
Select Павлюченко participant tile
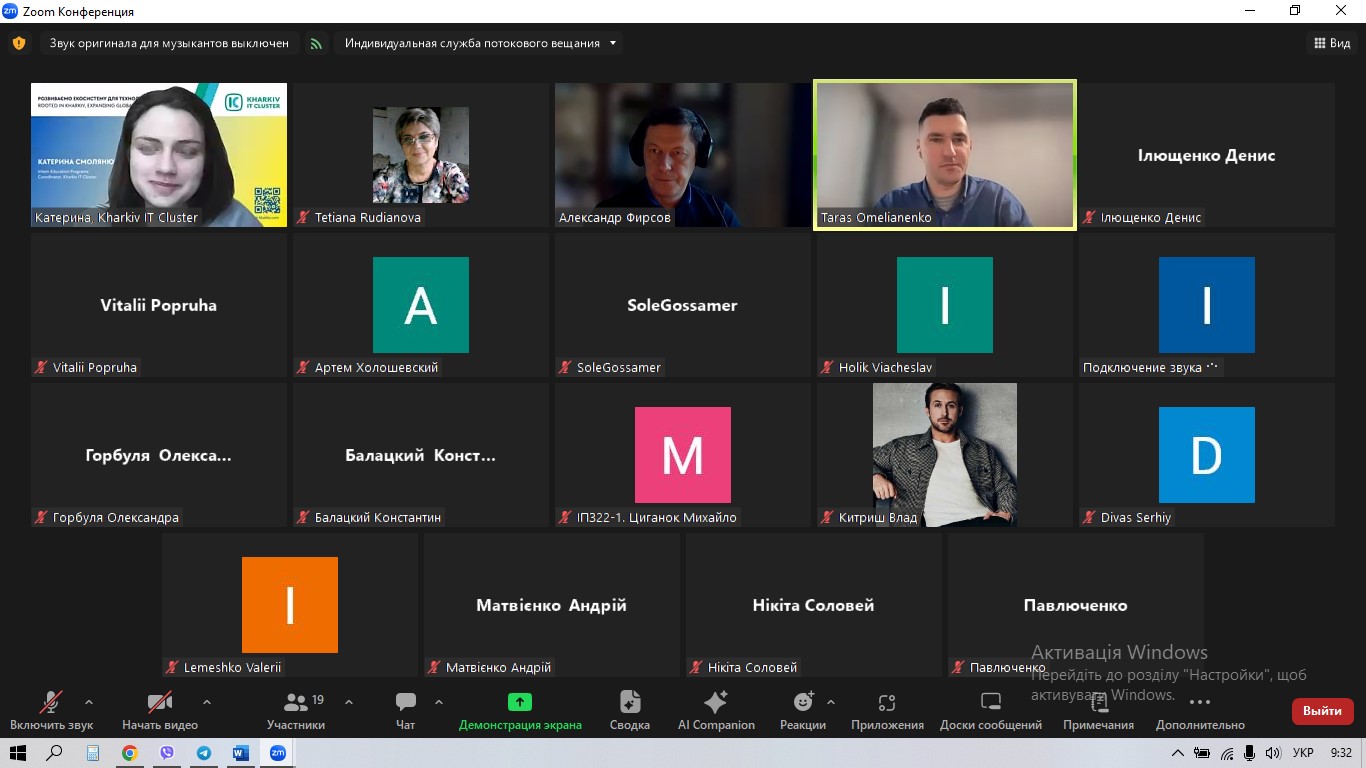click(1076, 605)
